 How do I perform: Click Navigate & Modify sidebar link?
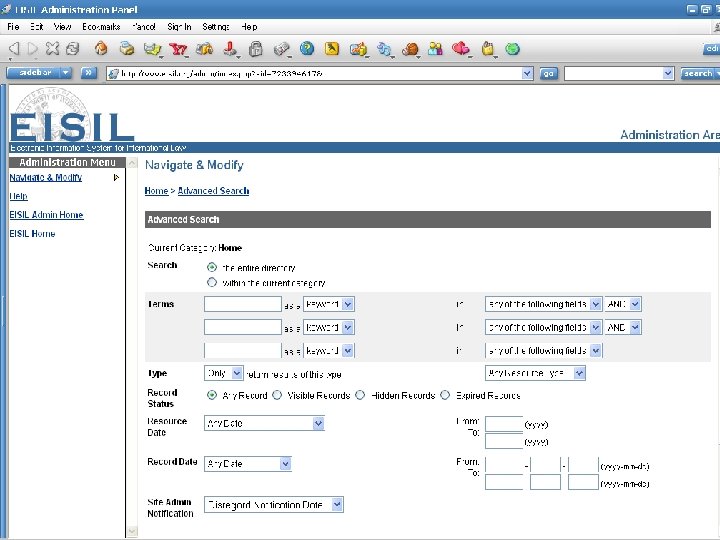[x=45, y=177]
